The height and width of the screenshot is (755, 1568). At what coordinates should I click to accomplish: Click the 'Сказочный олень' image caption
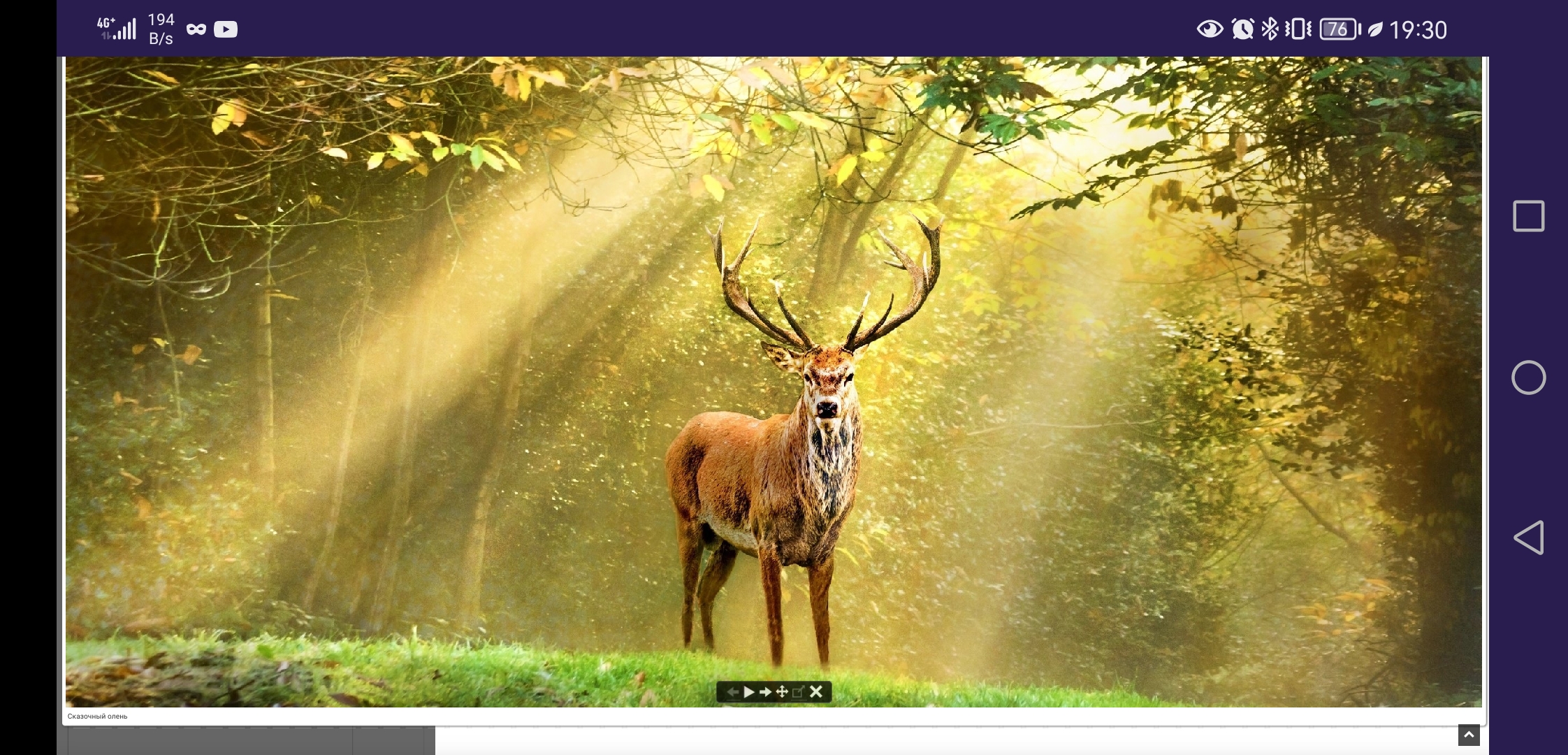coord(97,717)
